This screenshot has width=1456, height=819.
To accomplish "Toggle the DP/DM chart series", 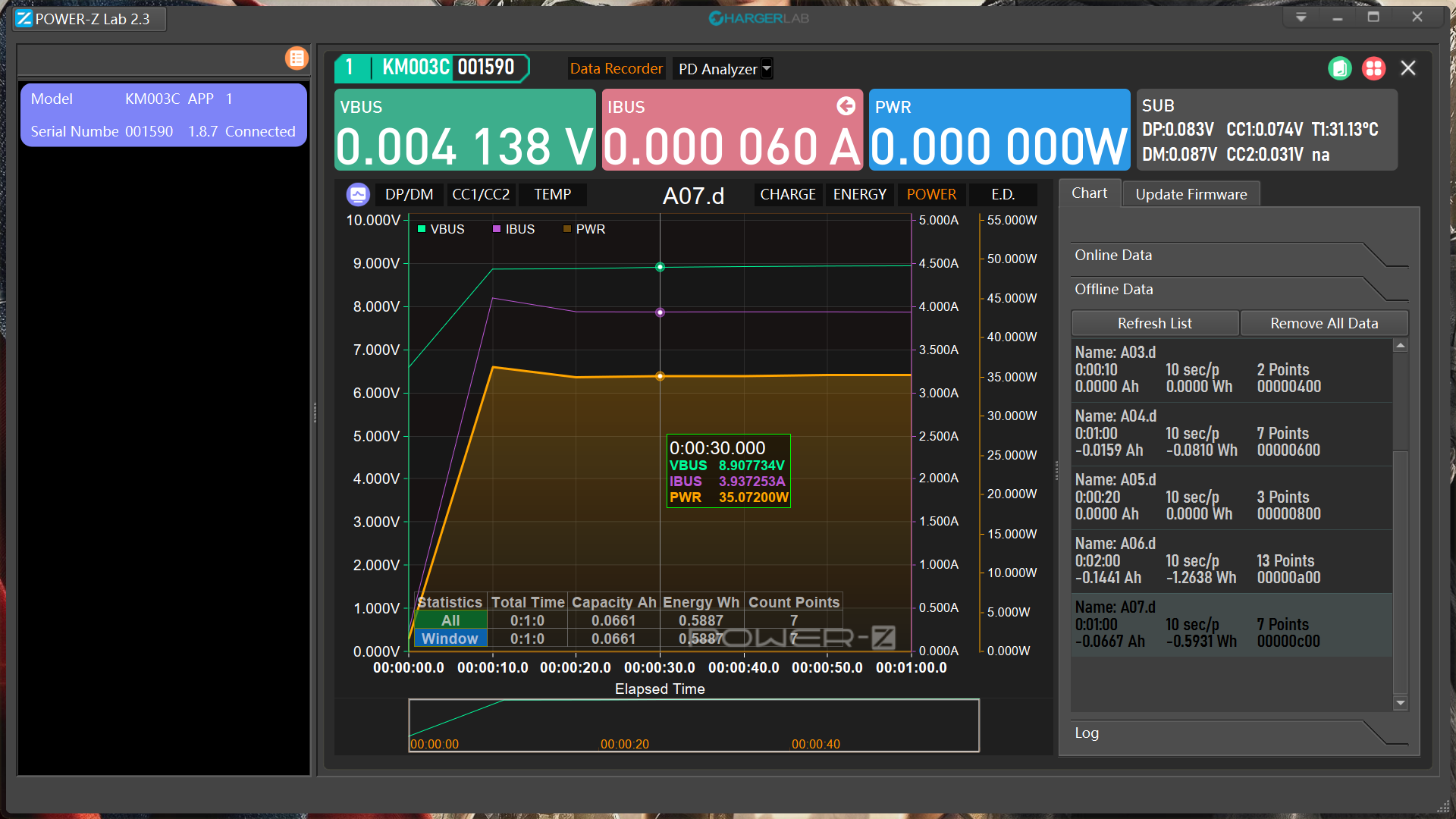I will point(409,195).
